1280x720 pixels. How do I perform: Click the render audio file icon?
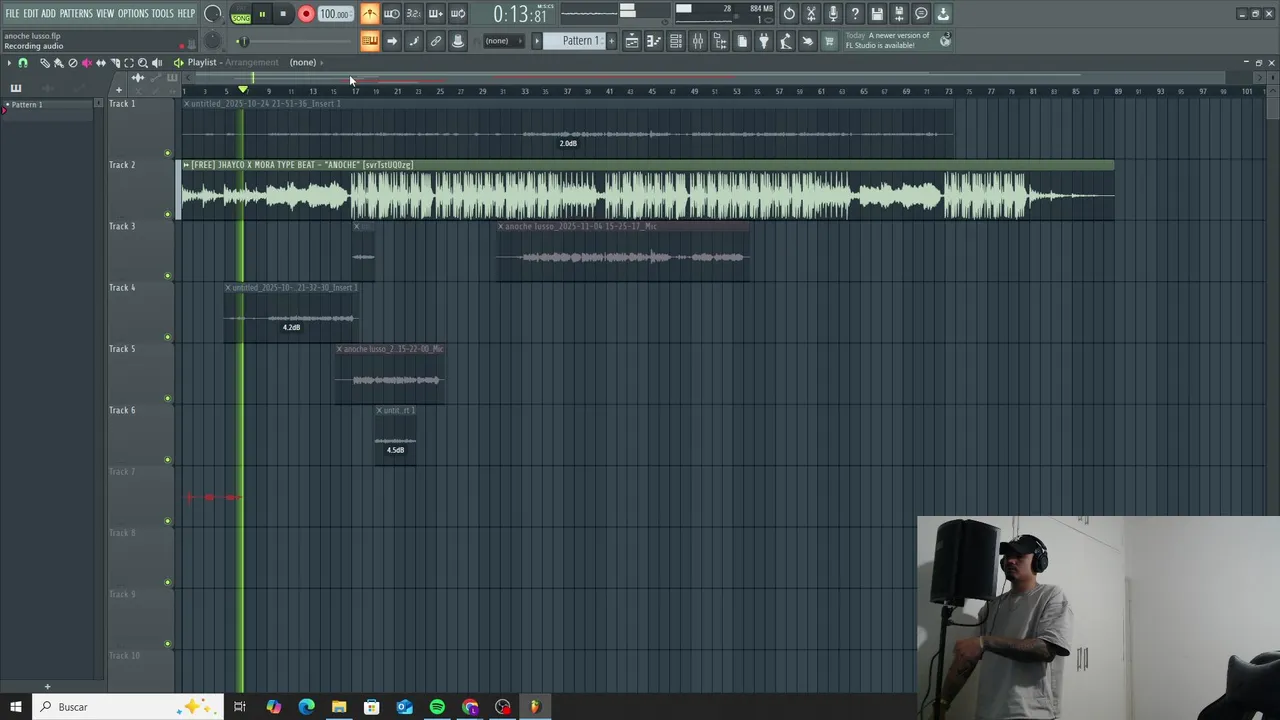pos(899,14)
